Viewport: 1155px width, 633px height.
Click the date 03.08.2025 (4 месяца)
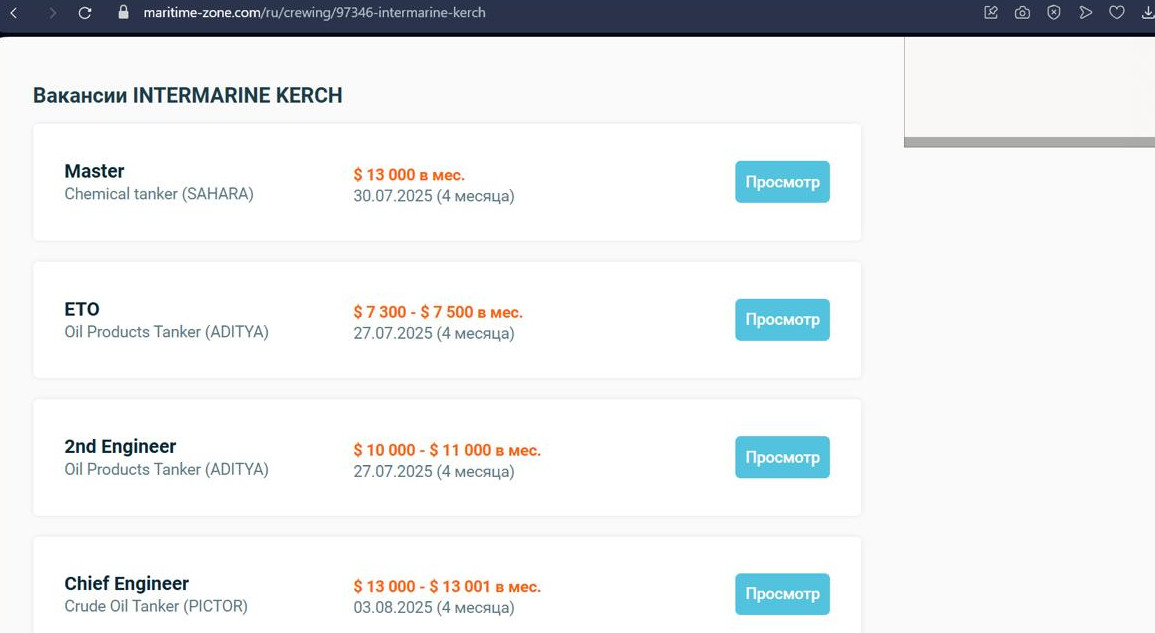(x=434, y=607)
